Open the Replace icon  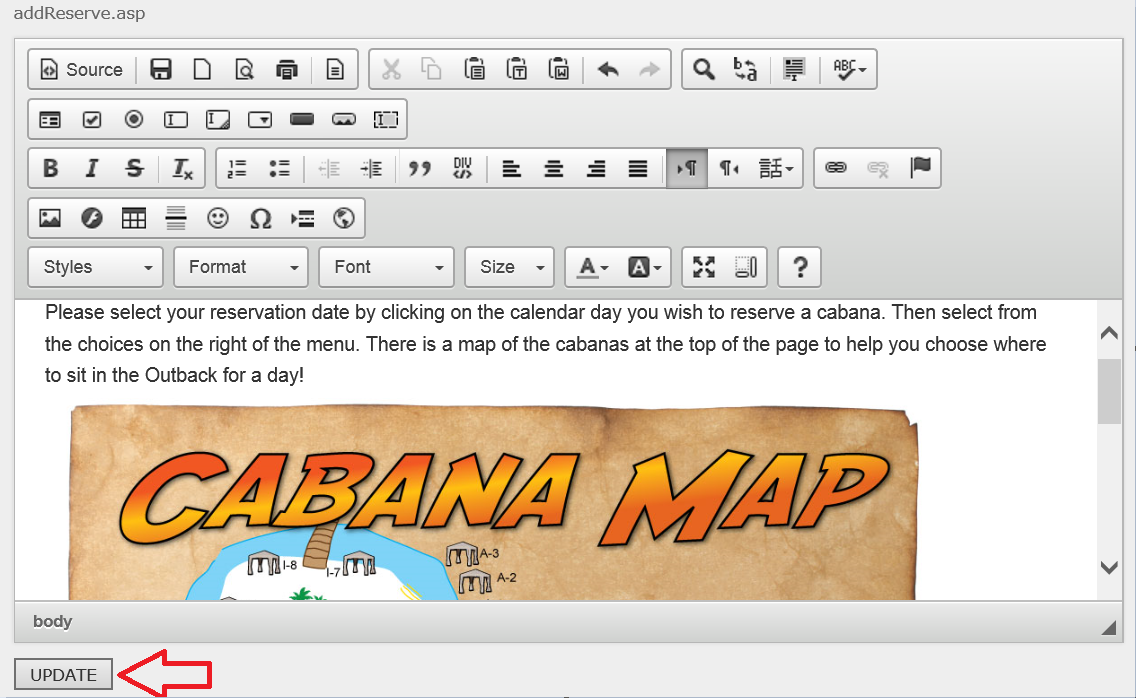[x=746, y=70]
